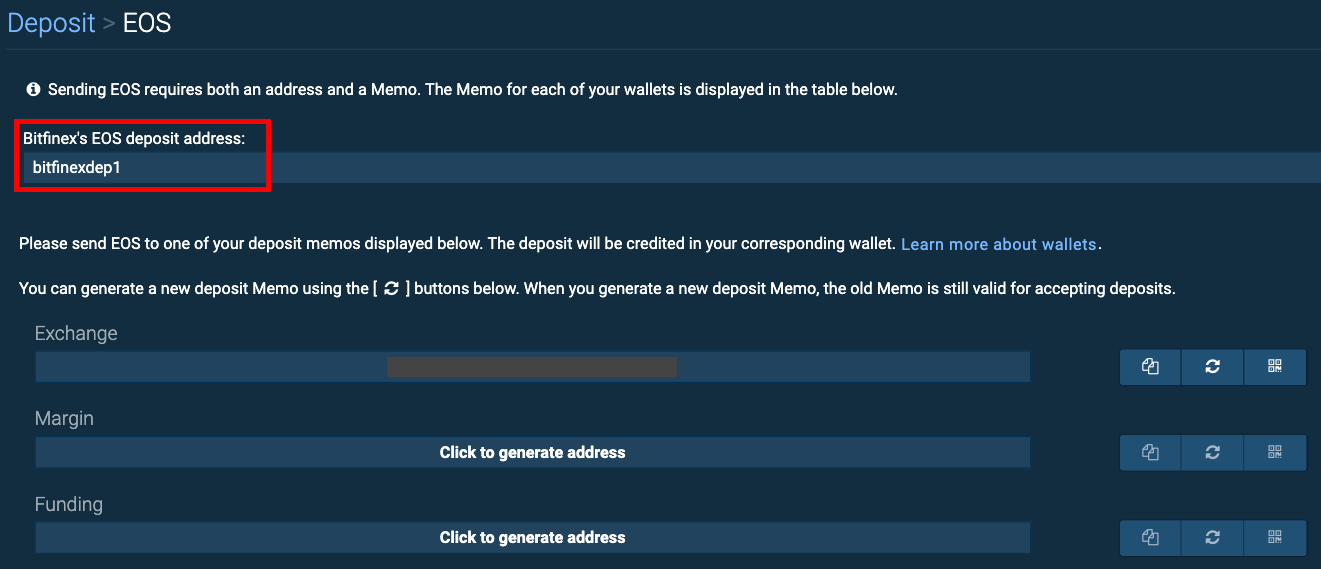The width and height of the screenshot is (1321, 569).
Task: Generate address for Funding wallet
Action: click(x=532, y=537)
